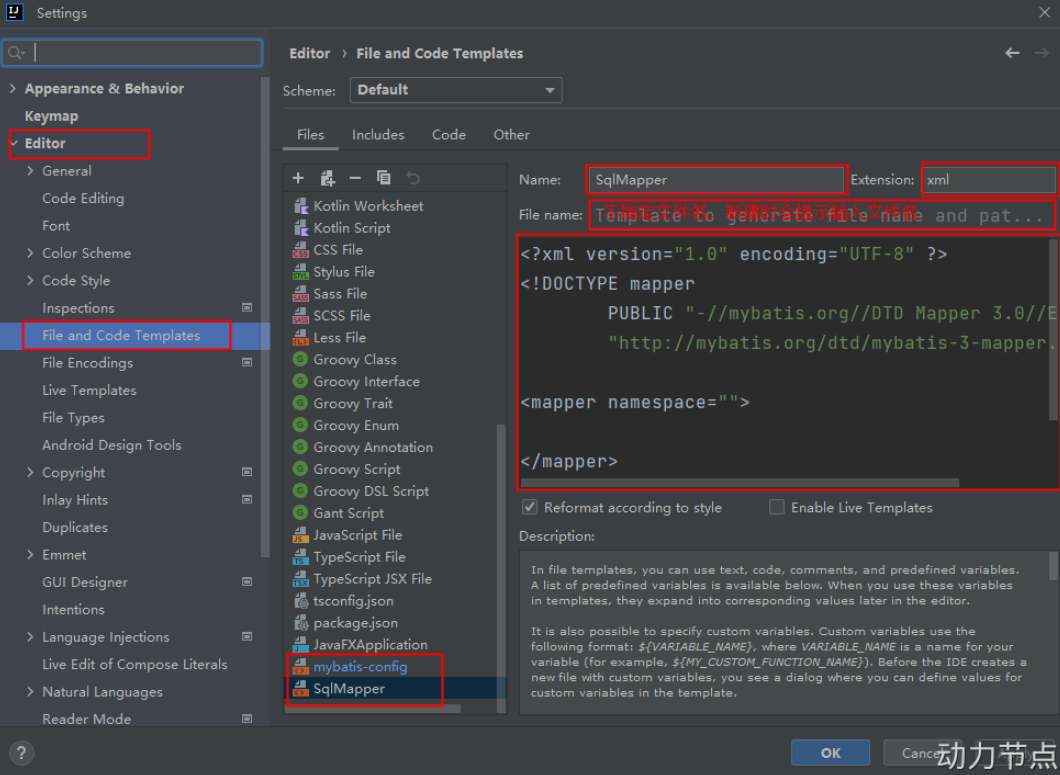This screenshot has width=1060, height=775.
Task: Expand the Language Injections node
Action: pyautogui.click(x=30, y=637)
